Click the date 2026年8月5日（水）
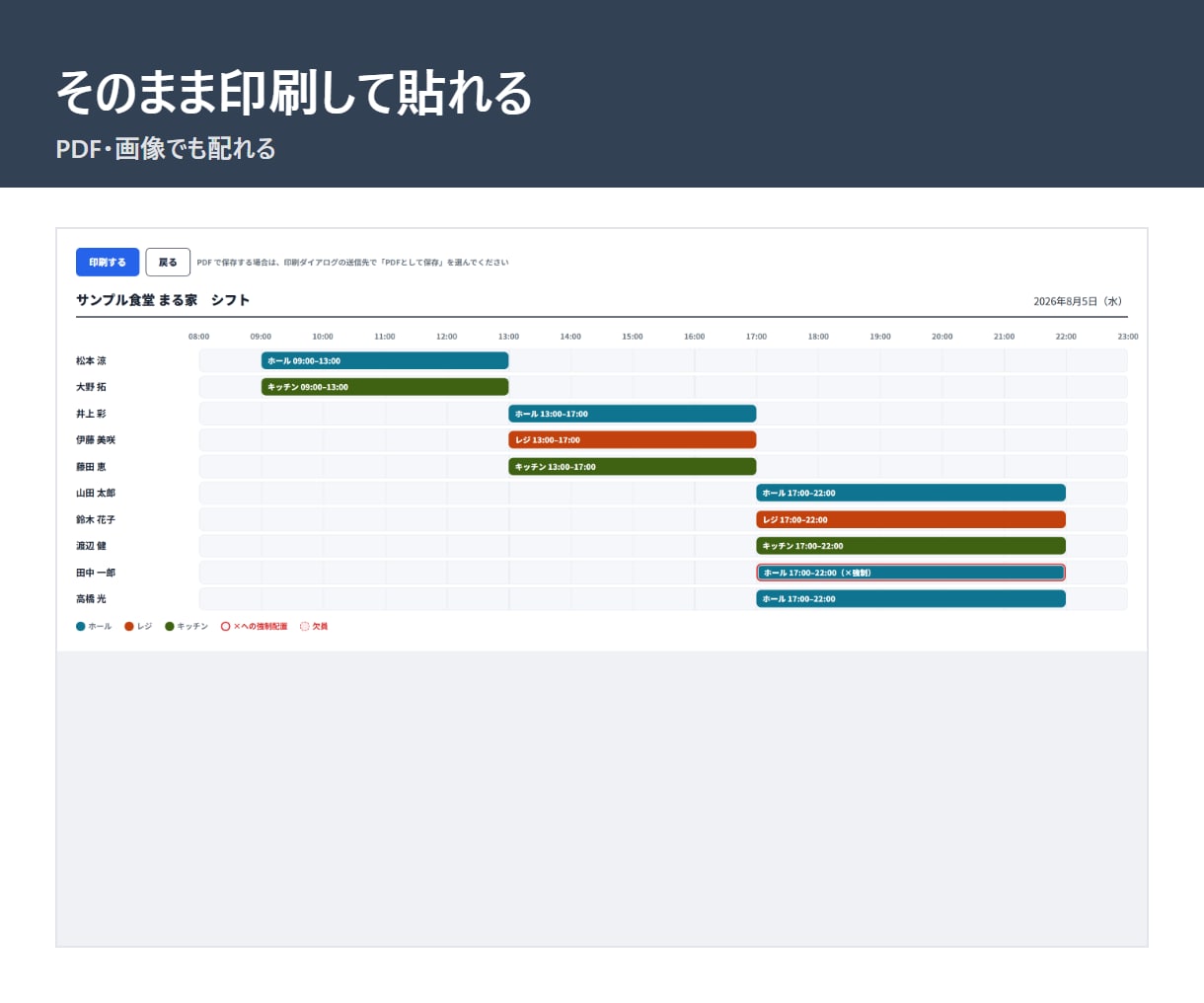 point(1080,301)
